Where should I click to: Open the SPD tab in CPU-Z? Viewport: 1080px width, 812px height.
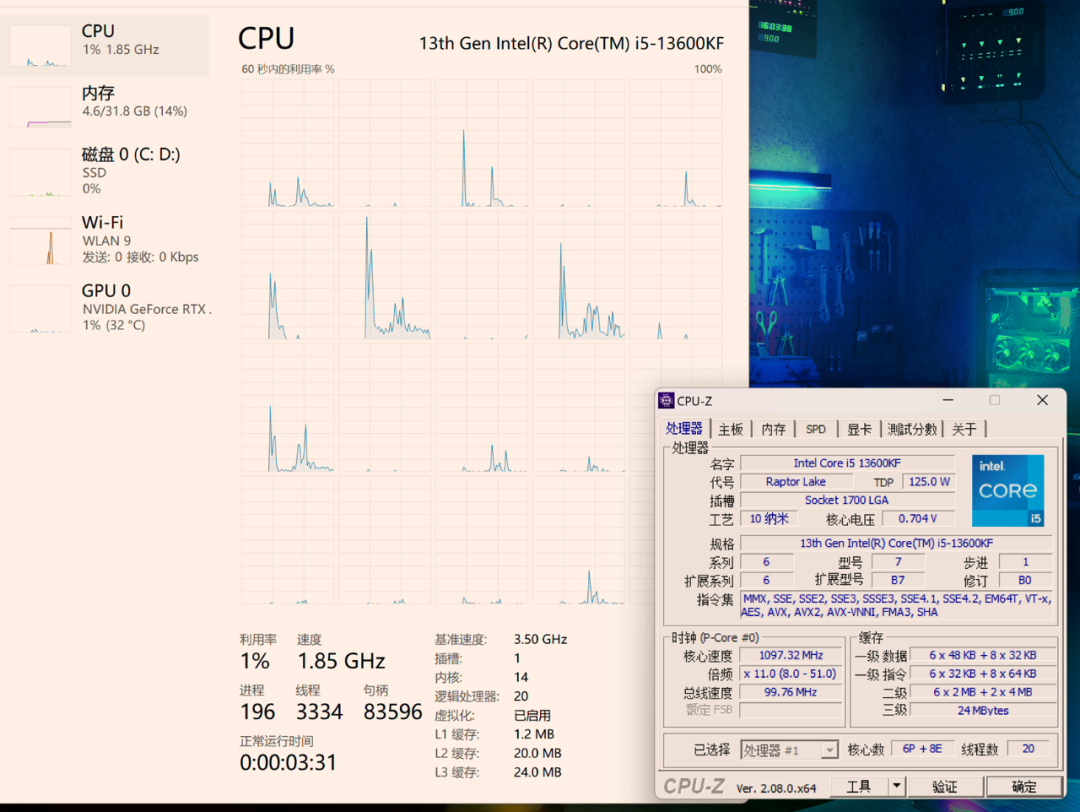pos(816,429)
